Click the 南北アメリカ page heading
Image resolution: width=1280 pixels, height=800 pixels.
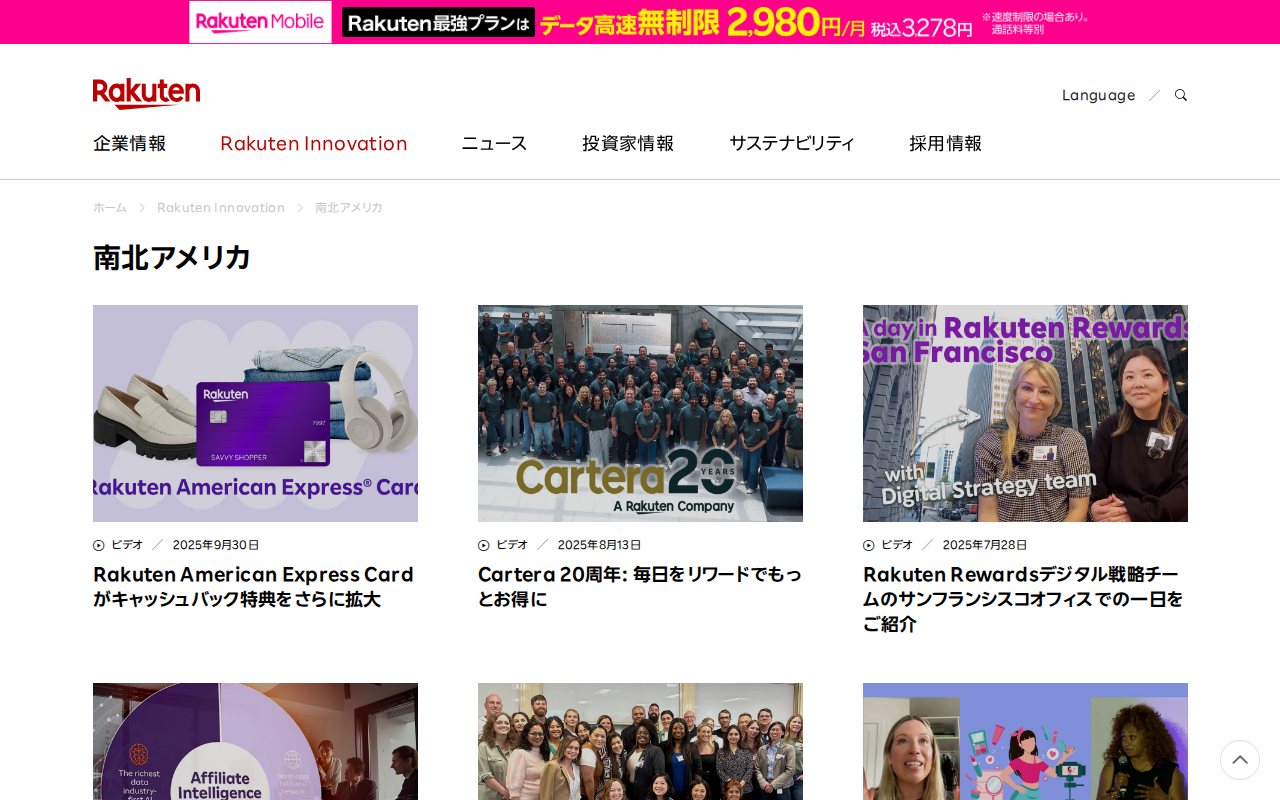pos(172,258)
